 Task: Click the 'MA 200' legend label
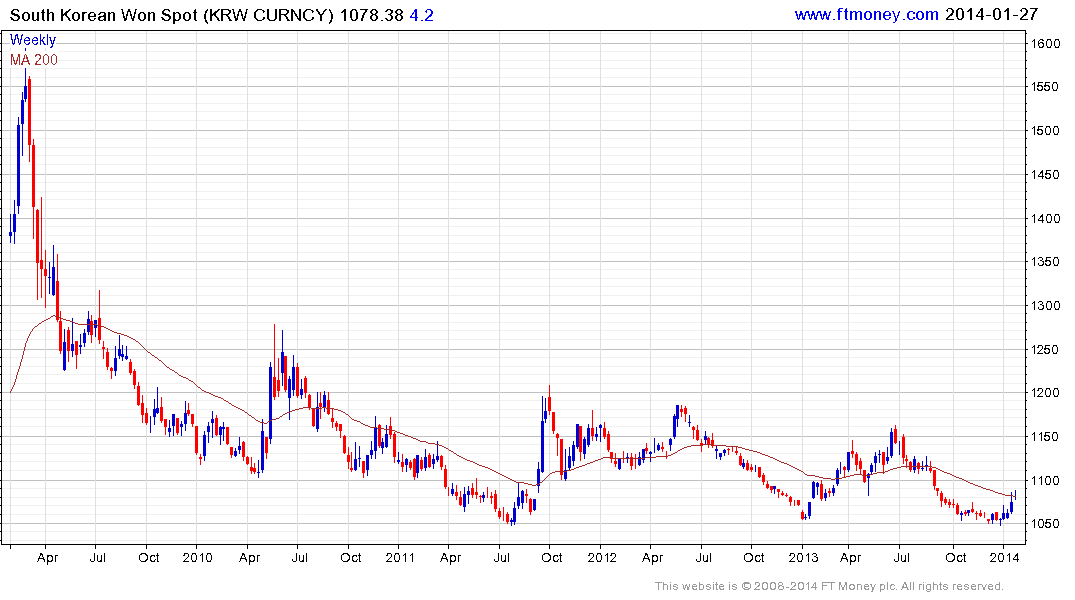tap(34, 60)
